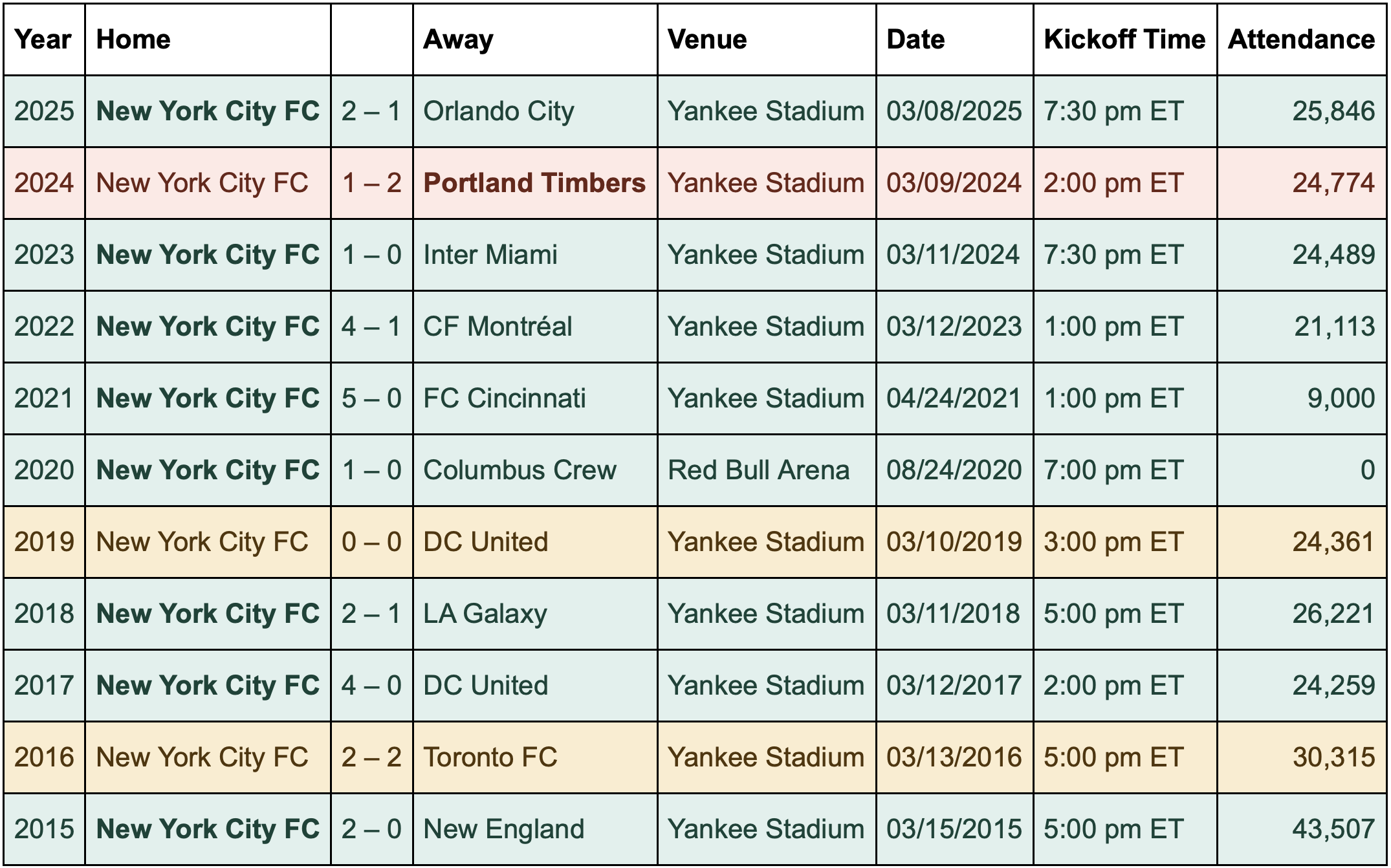The width and height of the screenshot is (1391, 868).
Task: Click the Orlando City away cell
Action: coord(498,111)
